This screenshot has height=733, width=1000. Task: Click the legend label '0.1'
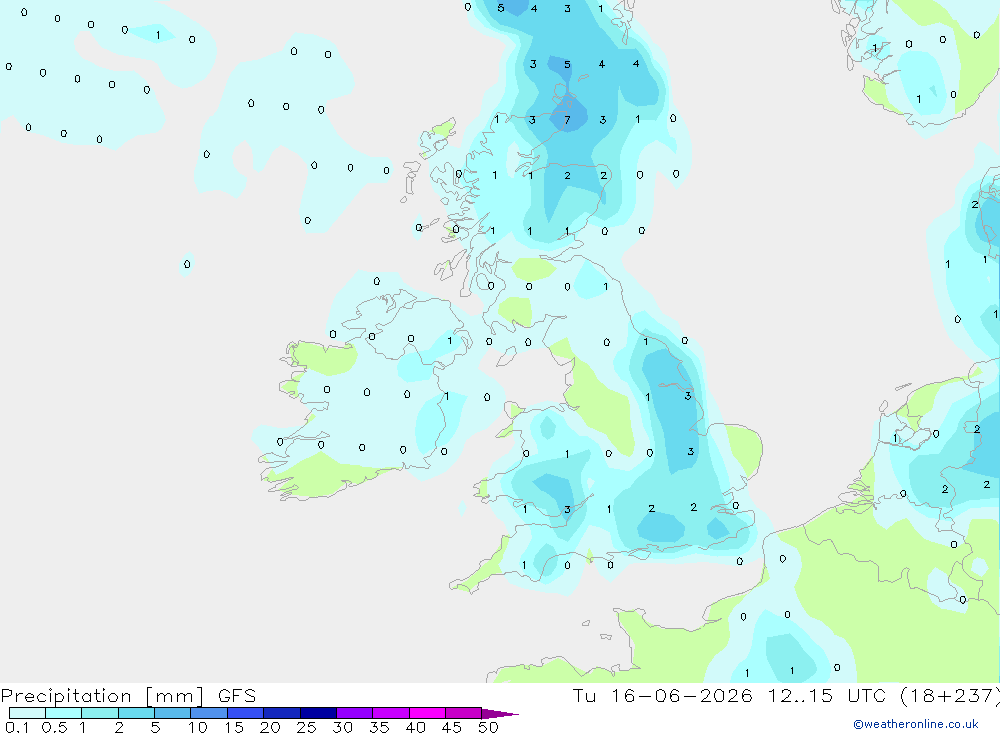pyautogui.click(x=17, y=727)
